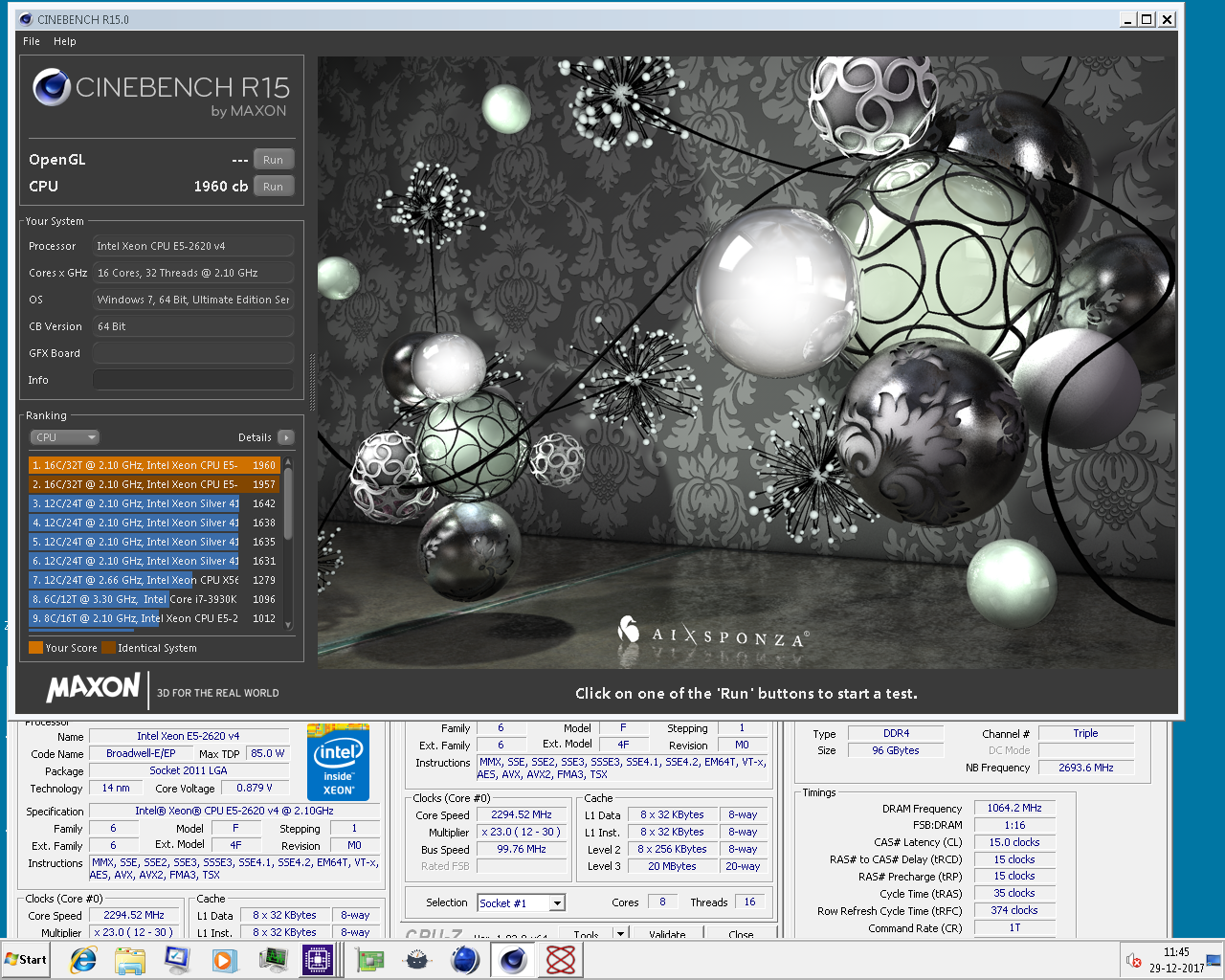Click the Validate button in CPU-Z
1225x980 pixels.
(x=667, y=935)
